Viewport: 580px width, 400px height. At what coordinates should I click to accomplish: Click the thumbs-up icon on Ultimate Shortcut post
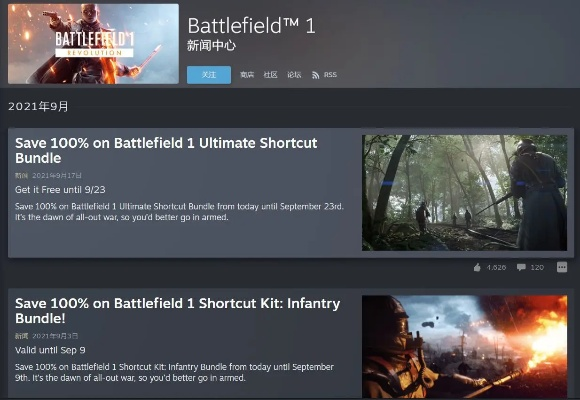point(477,267)
